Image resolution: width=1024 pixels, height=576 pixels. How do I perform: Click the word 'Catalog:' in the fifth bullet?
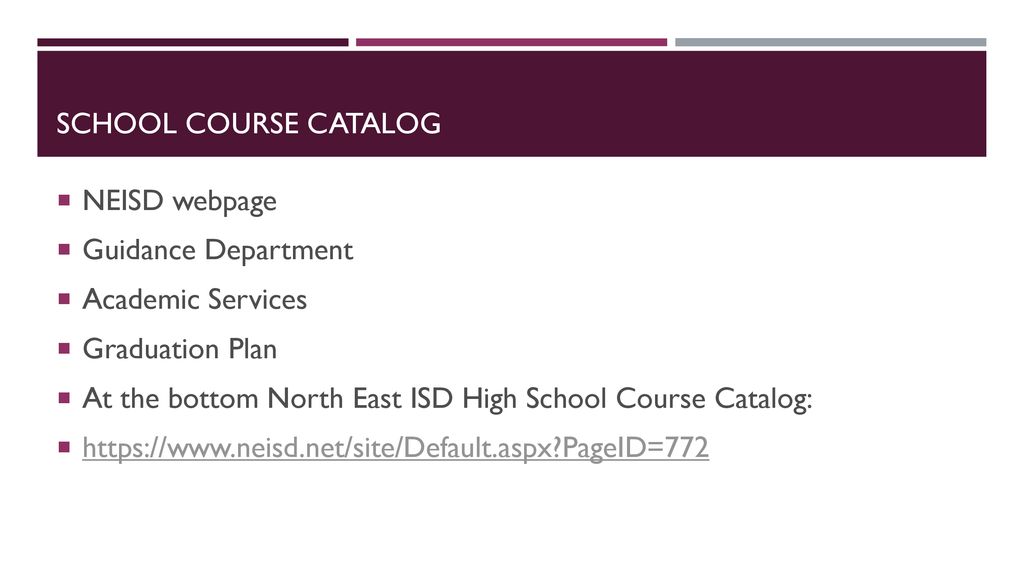coord(763,399)
